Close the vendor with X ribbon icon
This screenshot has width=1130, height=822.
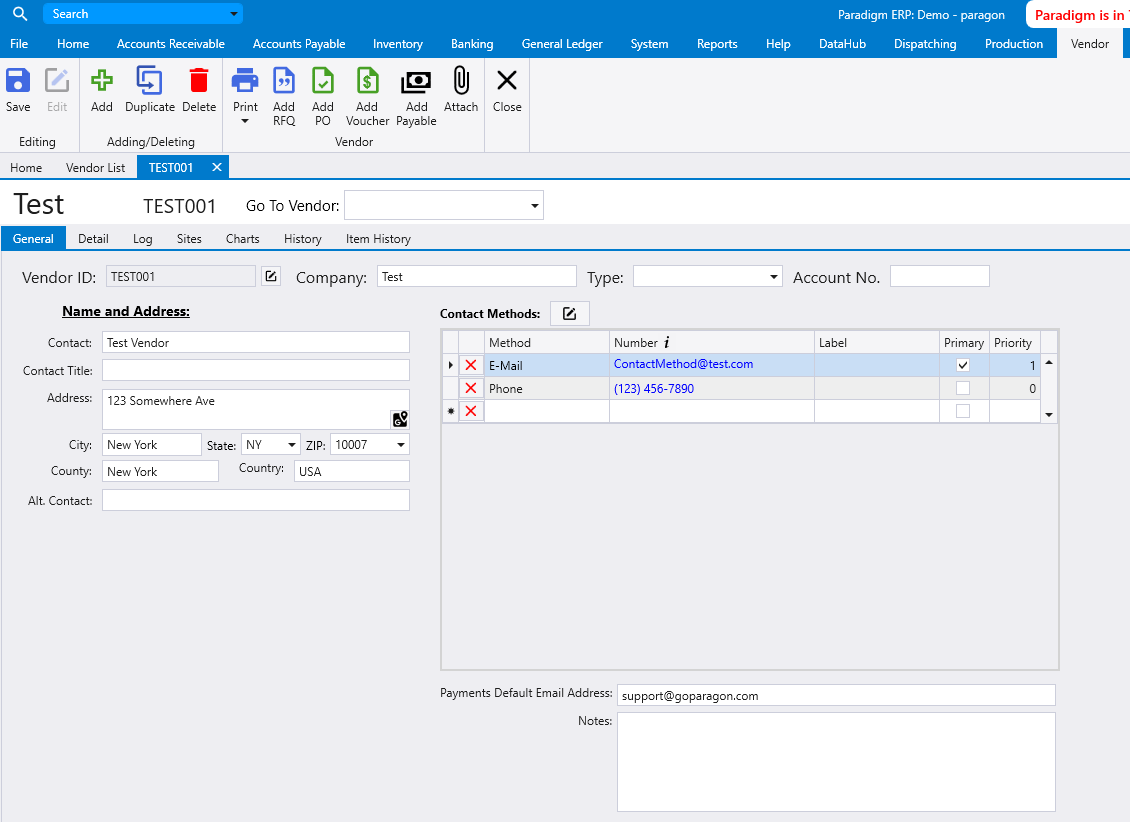(507, 81)
